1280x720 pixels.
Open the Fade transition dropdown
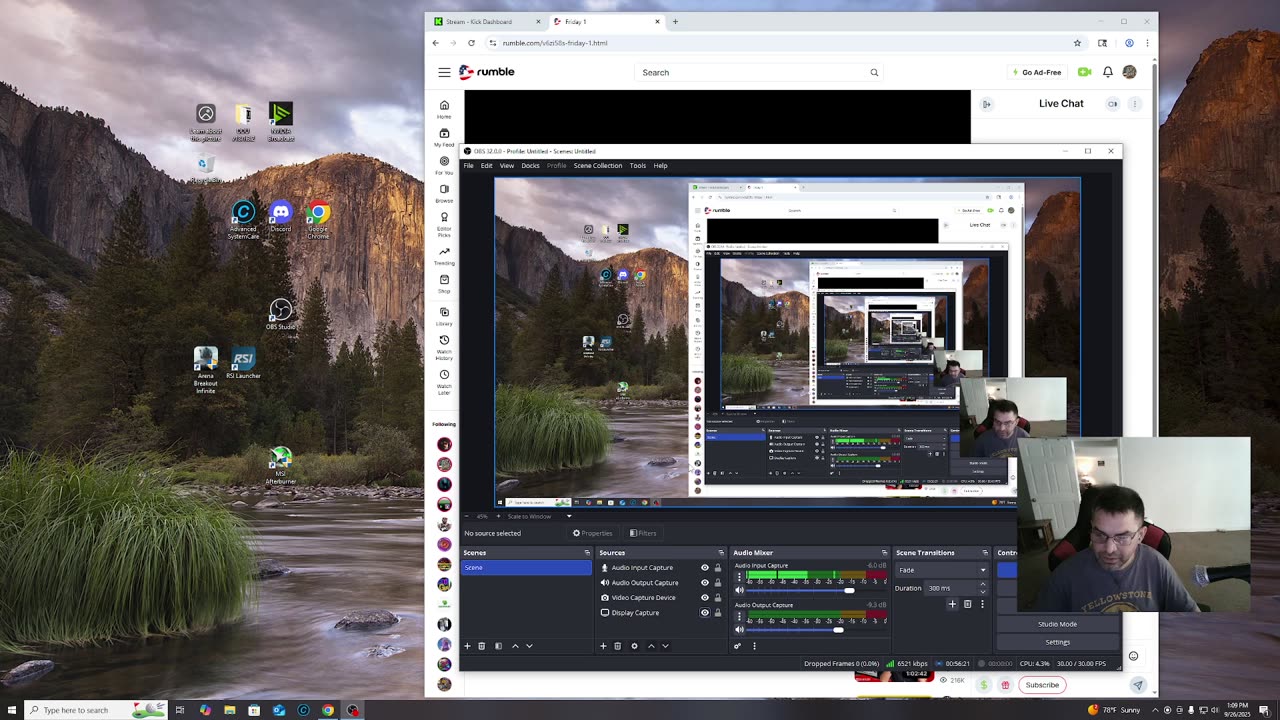941,570
